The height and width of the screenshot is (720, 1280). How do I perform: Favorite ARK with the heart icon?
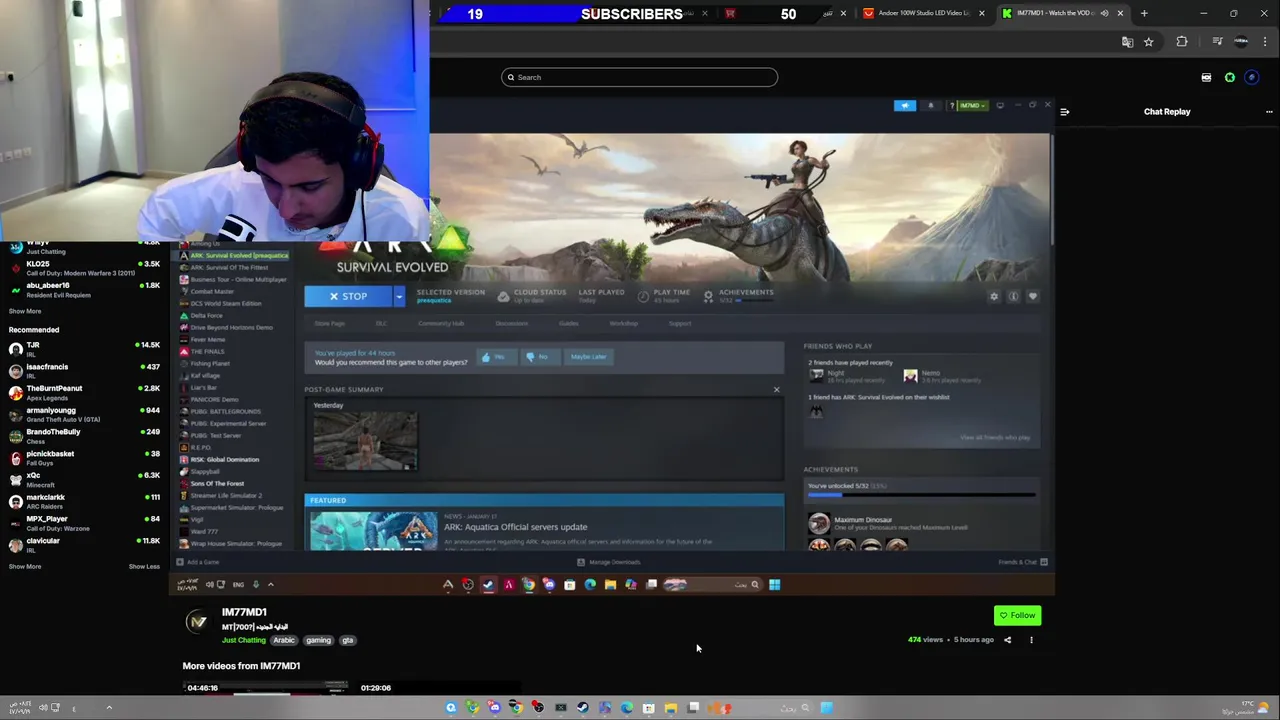tap(1033, 296)
